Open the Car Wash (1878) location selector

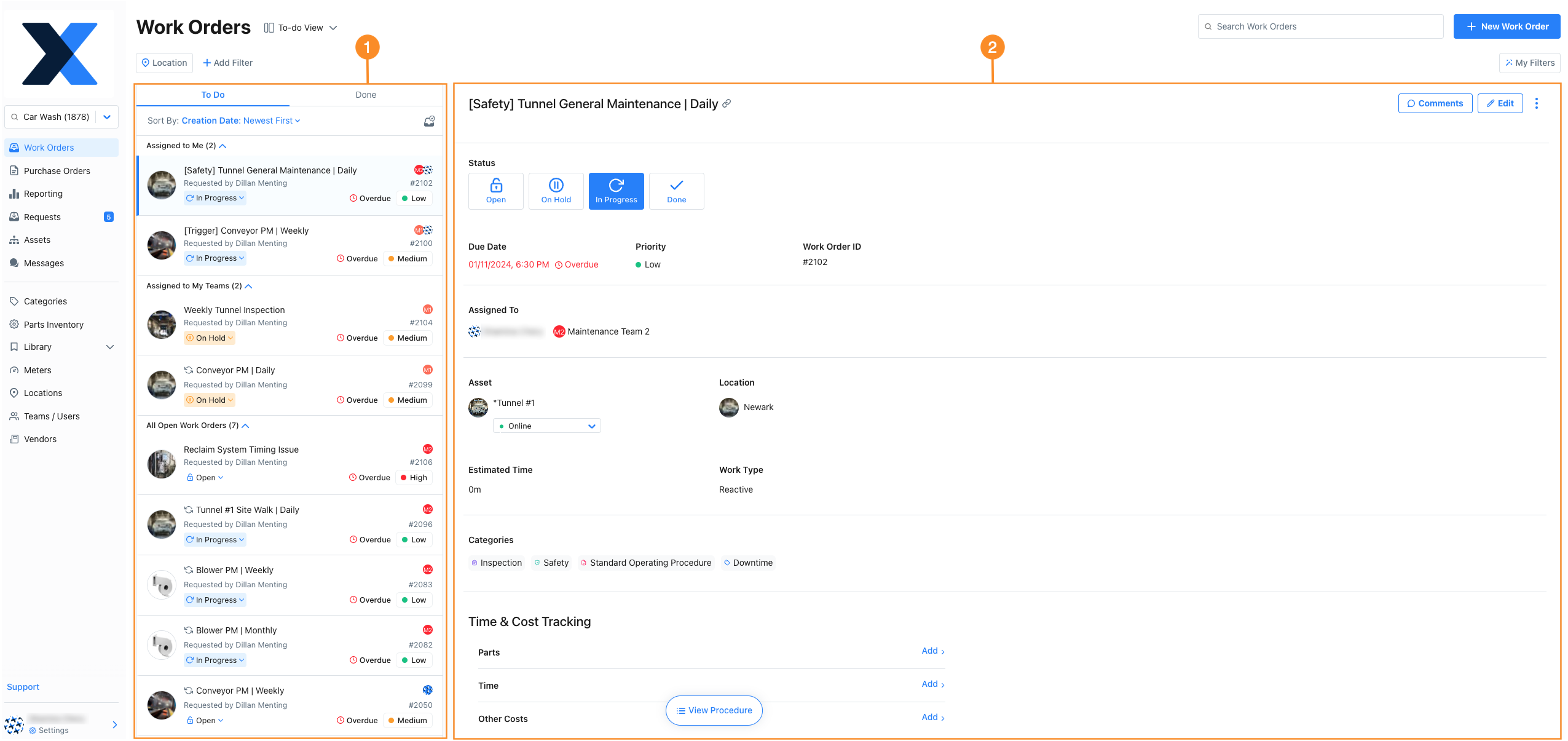click(x=61, y=117)
